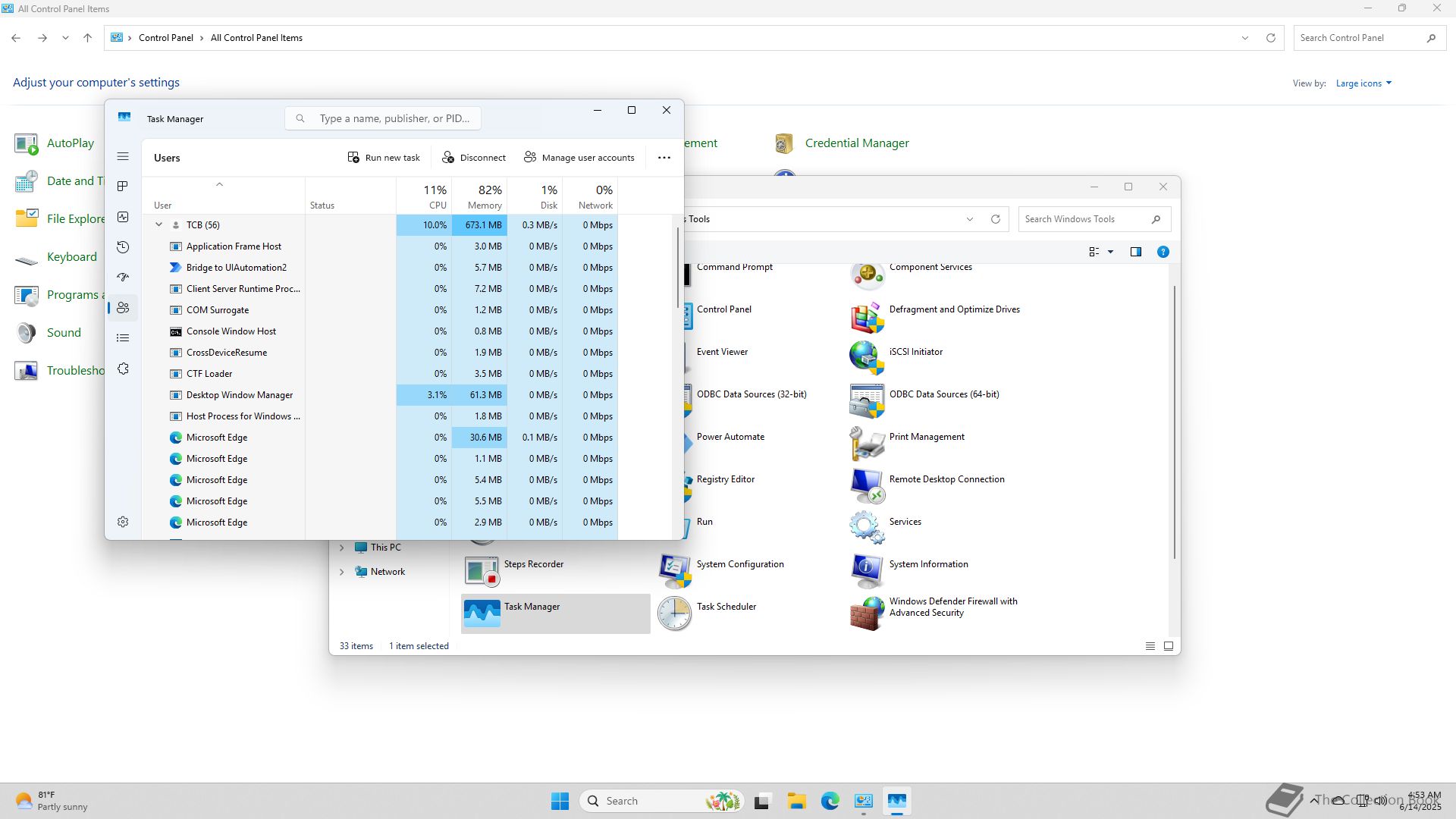Screen dimensions: 1456x819
Task: Open Details page in Task Manager sidebar
Action: tap(123, 338)
